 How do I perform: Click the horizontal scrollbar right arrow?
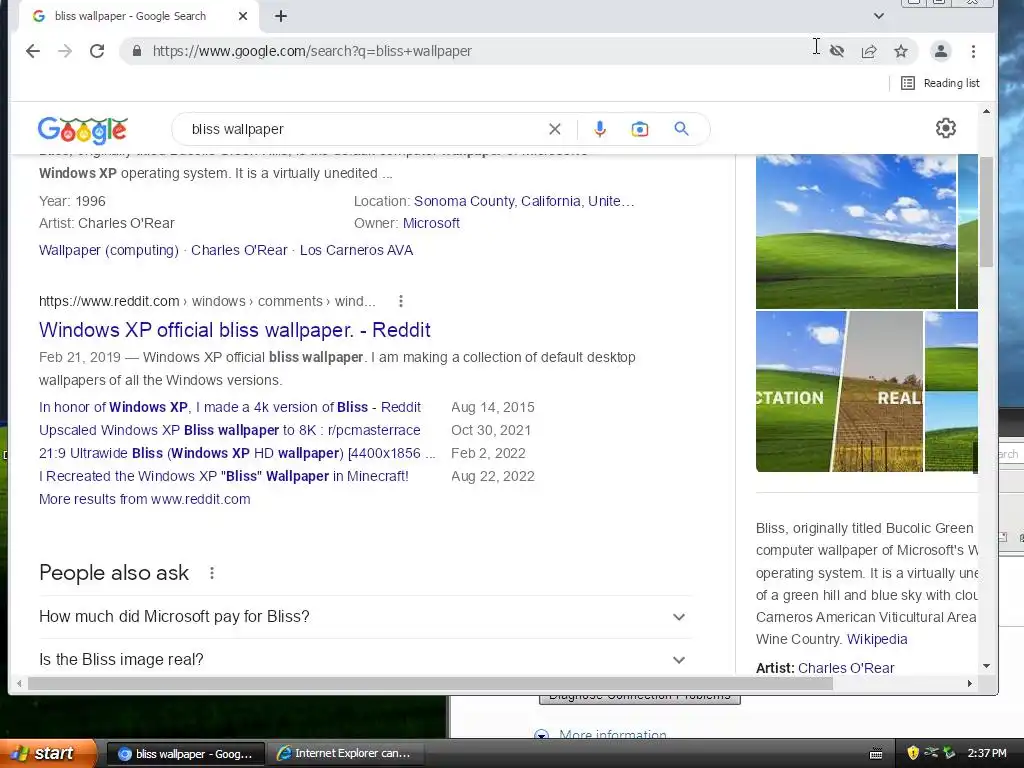pyautogui.click(x=970, y=683)
